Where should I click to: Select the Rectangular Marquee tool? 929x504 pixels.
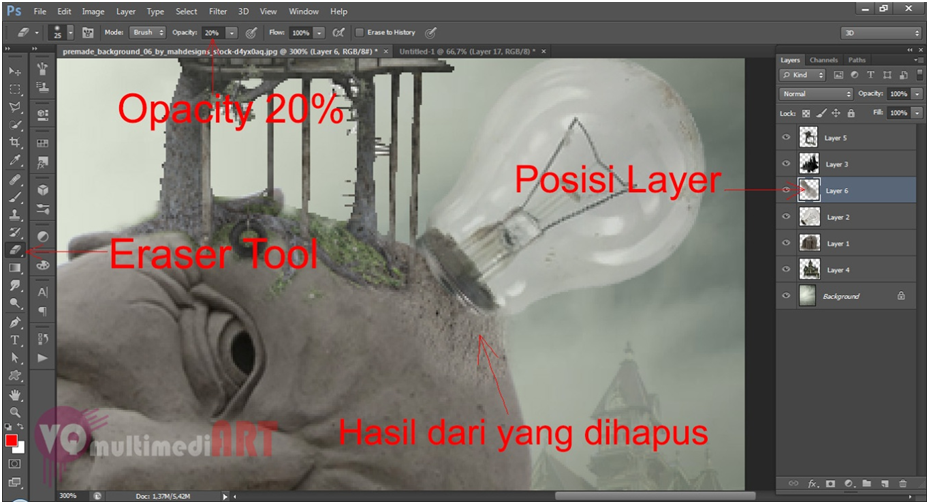[x=15, y=89]
